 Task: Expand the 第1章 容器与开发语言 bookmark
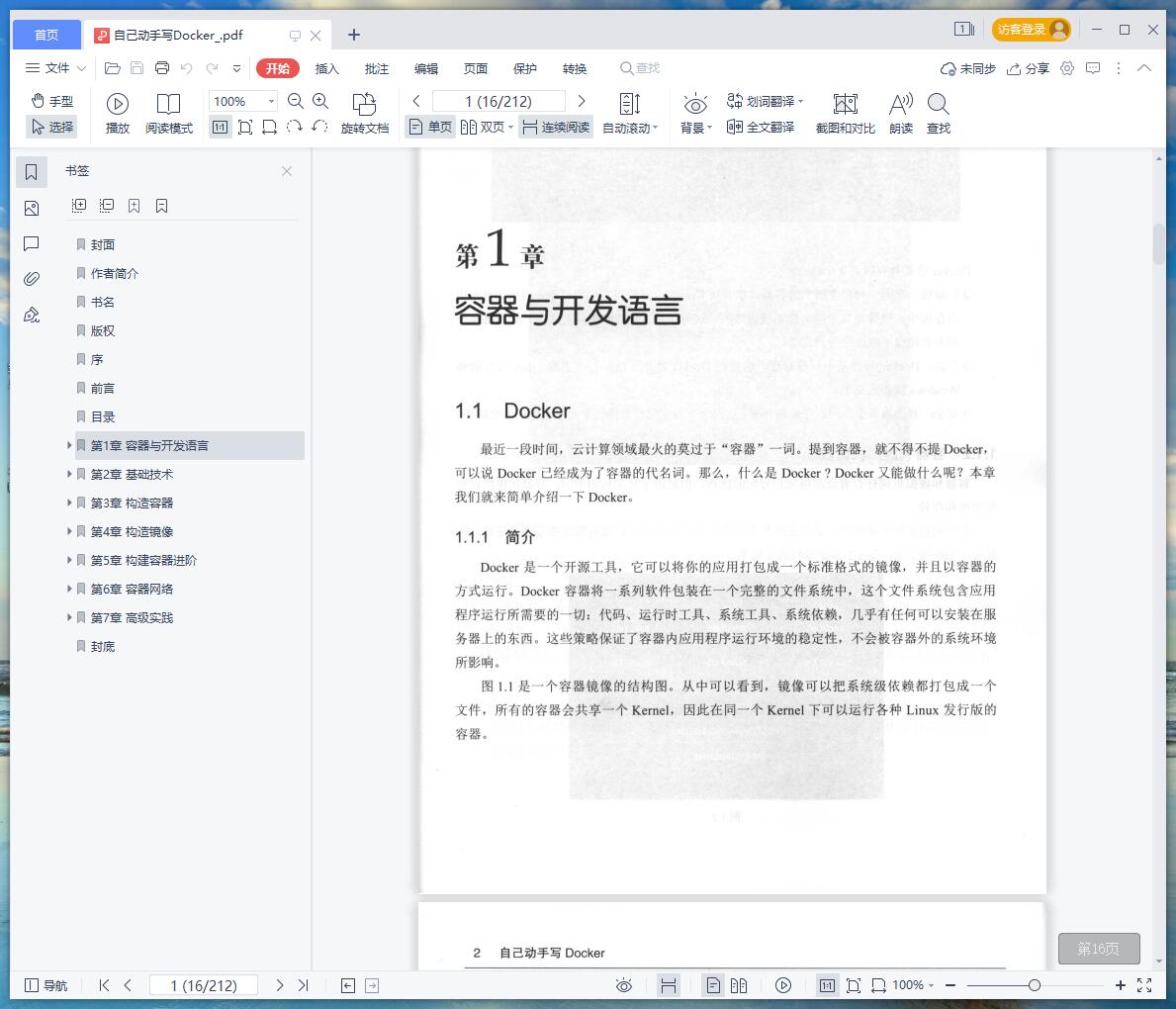point(69,445)
